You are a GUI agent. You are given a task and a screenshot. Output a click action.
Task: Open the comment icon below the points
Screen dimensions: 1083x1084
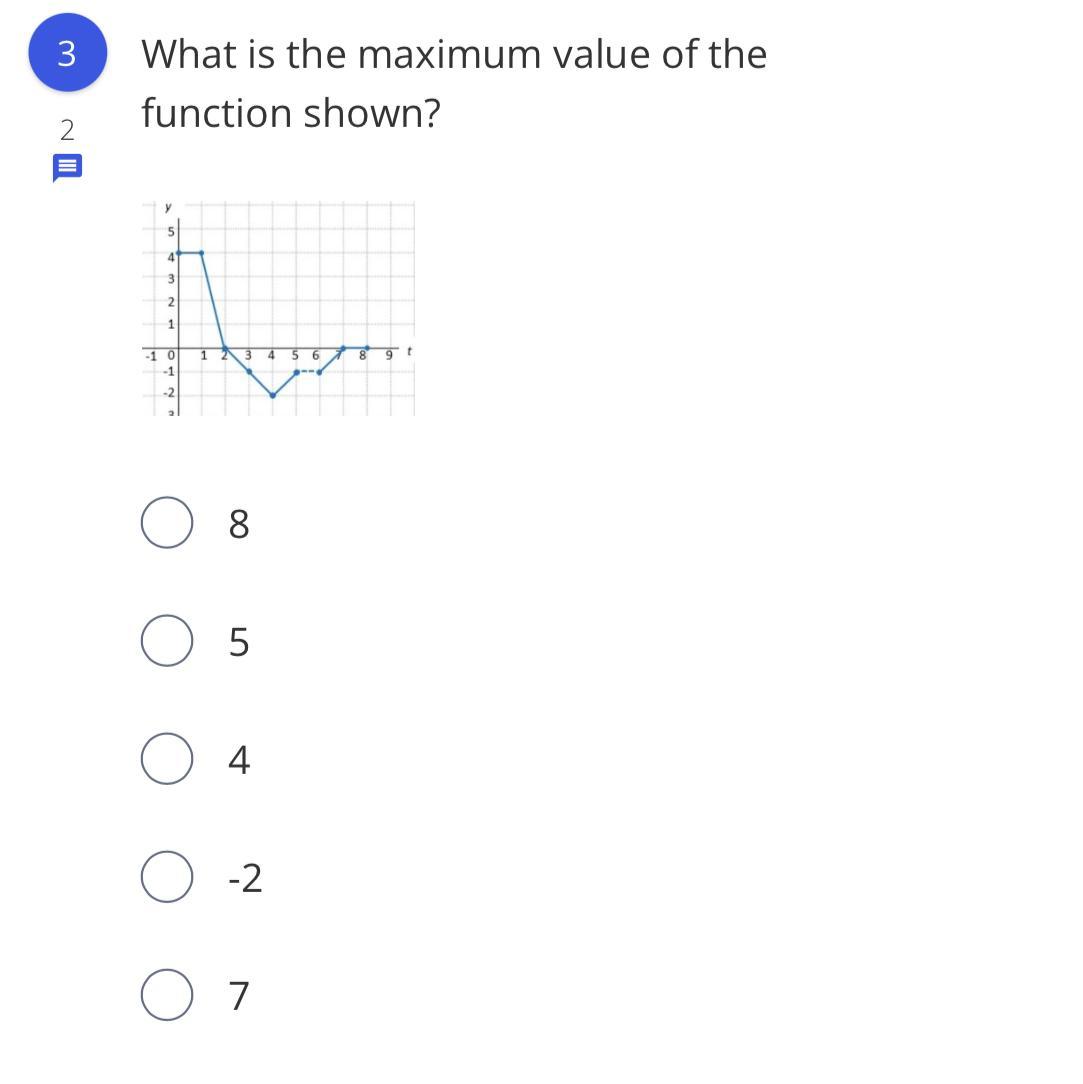68,167
